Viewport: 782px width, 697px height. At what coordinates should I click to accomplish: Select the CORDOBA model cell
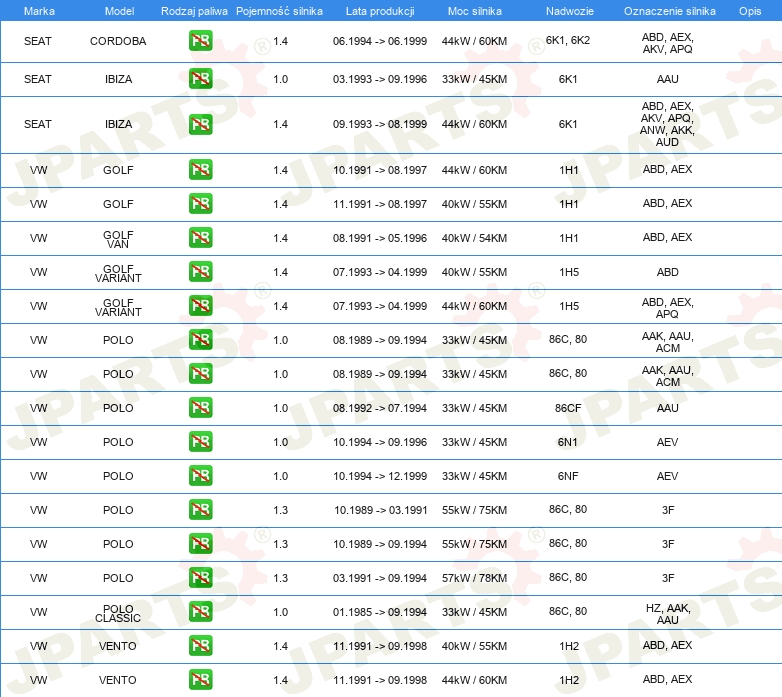click(118, 41)
